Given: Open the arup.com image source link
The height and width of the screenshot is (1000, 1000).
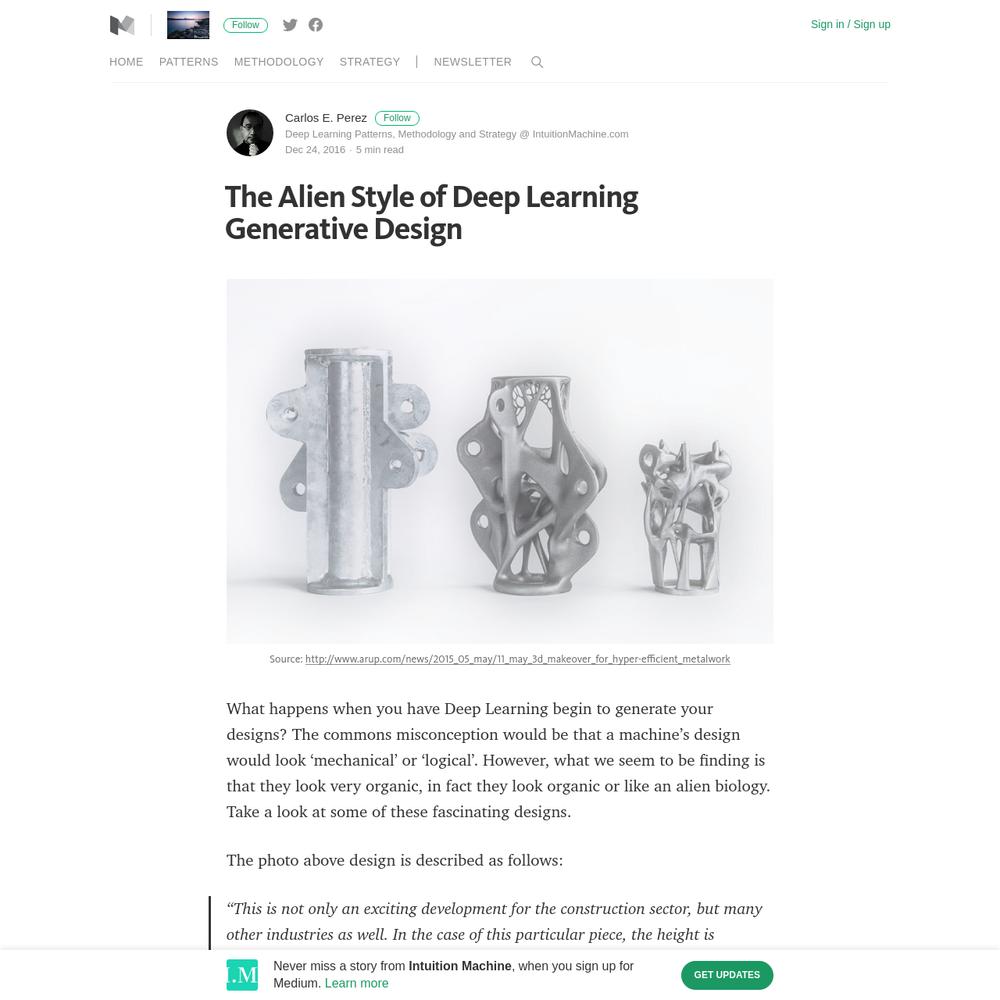Looking at the screenshot, I should click(x=517, y=659).
